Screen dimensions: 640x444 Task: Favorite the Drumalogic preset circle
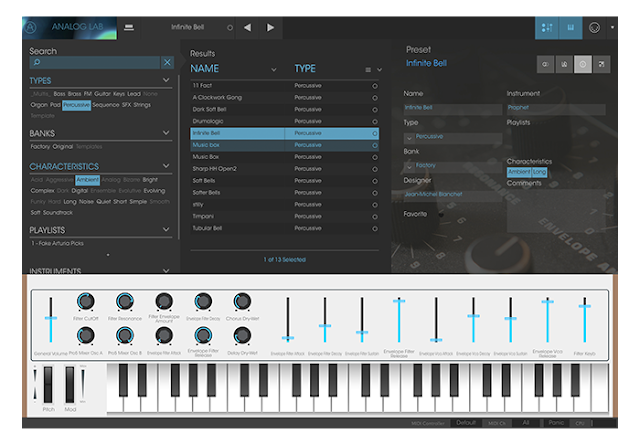375,122
